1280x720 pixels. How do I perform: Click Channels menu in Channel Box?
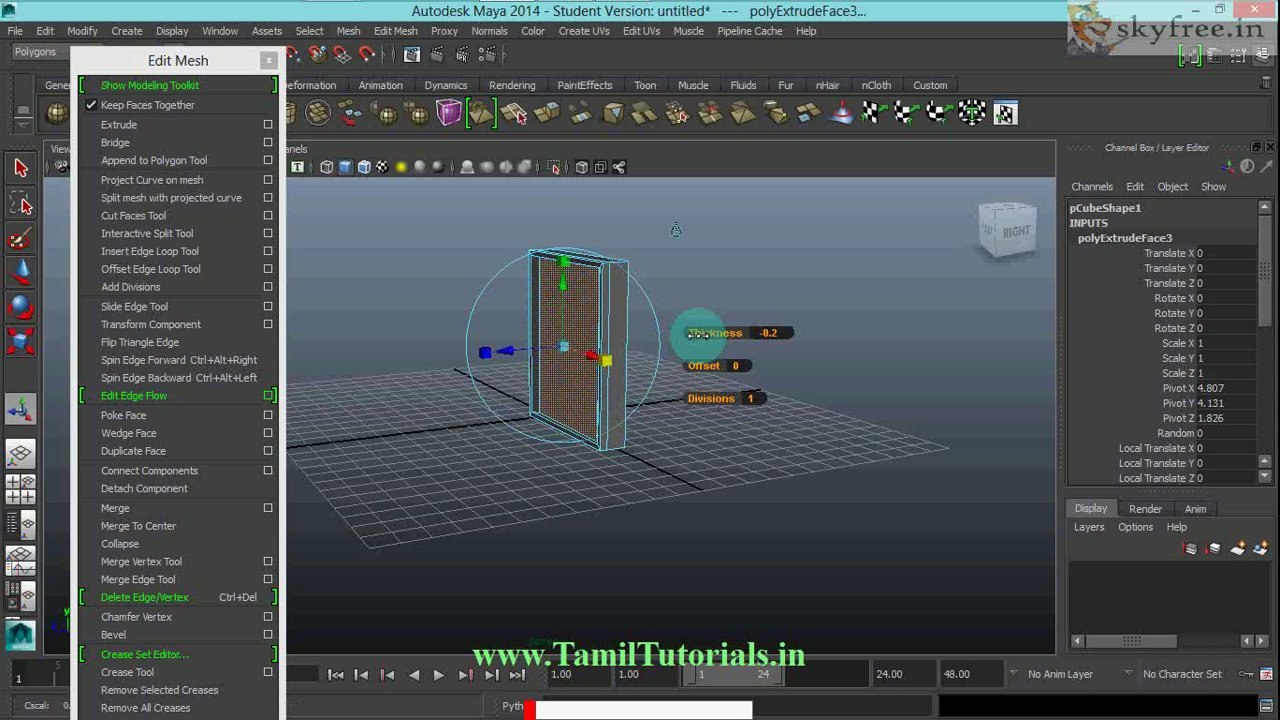pyautogui.click(x=1092, y=187)
